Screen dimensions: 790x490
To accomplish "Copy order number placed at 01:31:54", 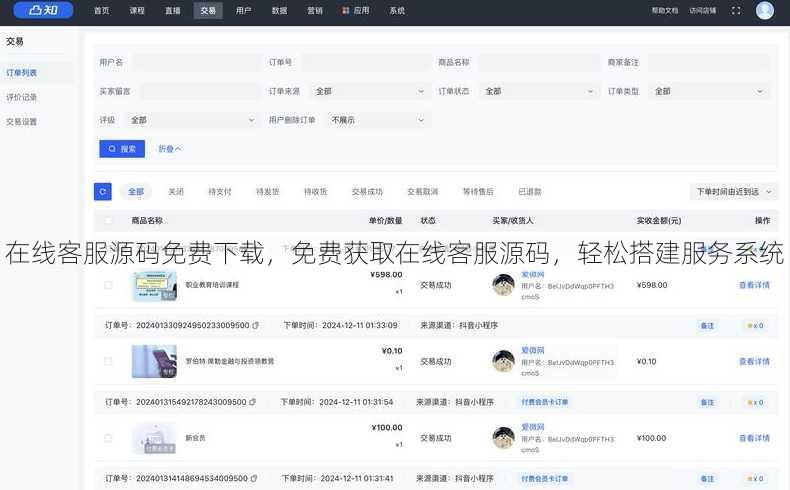I will [x=252, y=402].
